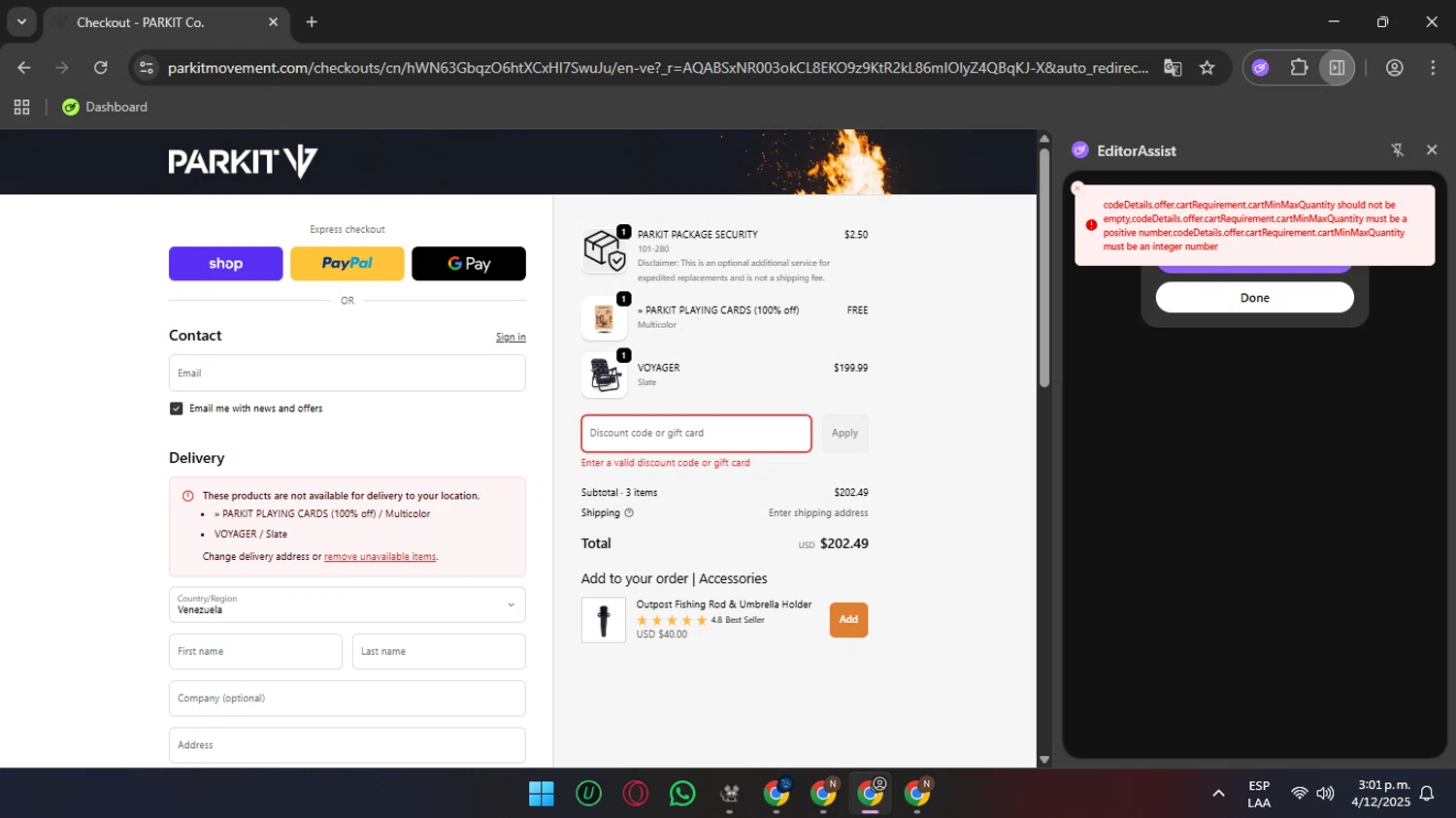Open WhatsApp from the taskbar
The image size is (1456, 818).
tap(682, 794)
